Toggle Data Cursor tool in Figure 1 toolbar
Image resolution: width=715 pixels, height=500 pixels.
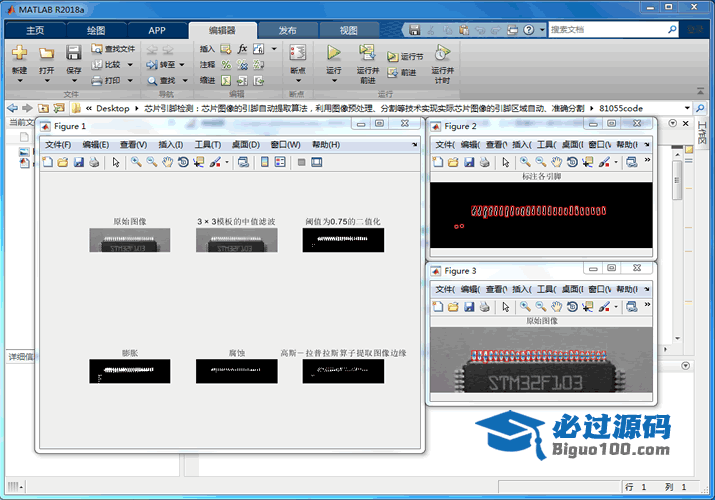point(198,162)
